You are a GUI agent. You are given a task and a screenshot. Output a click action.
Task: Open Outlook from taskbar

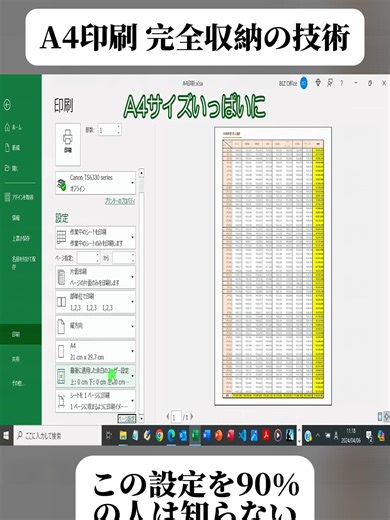coord(183,435)
